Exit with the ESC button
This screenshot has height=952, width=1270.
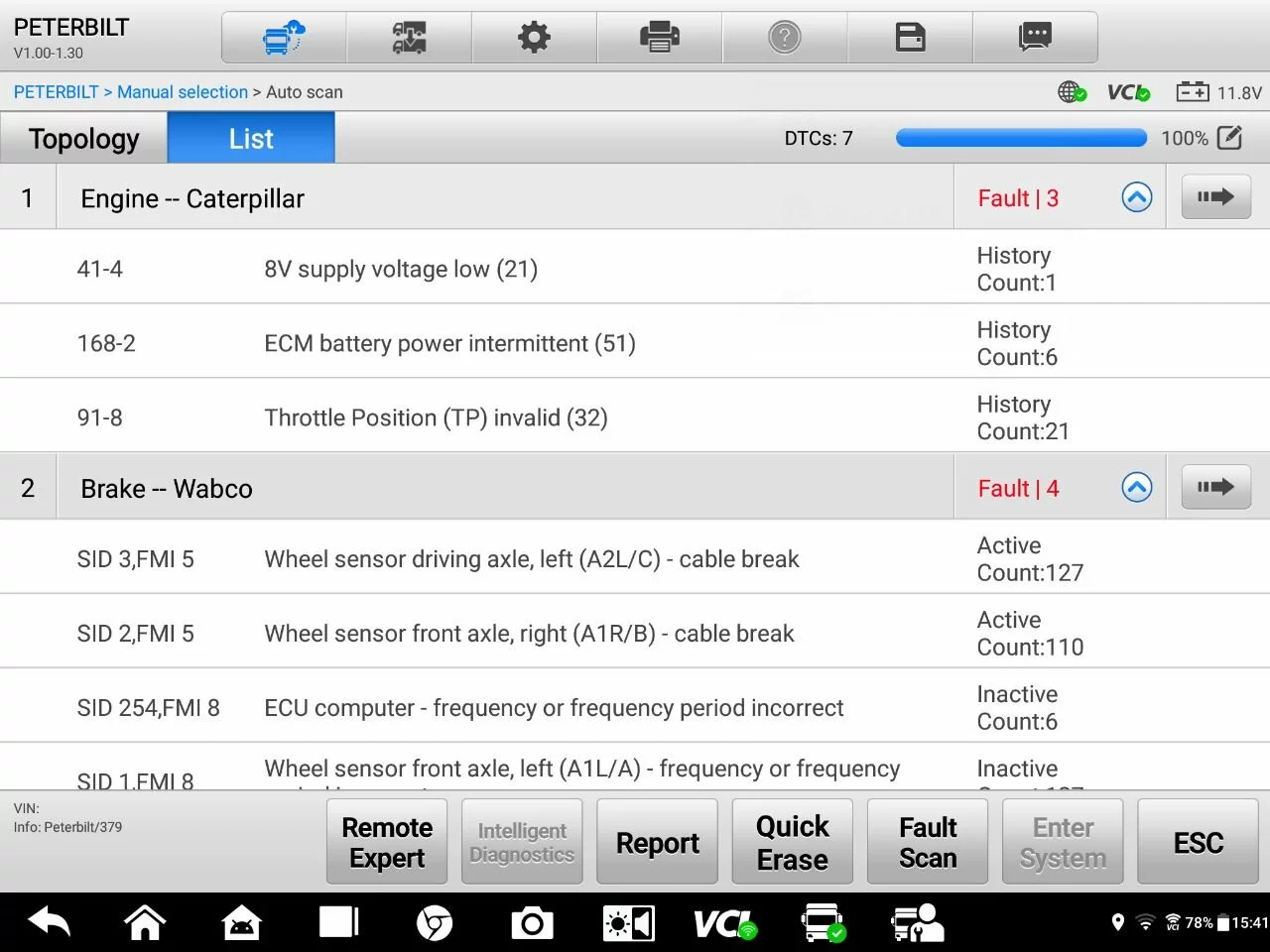(x=1198, y=842)
